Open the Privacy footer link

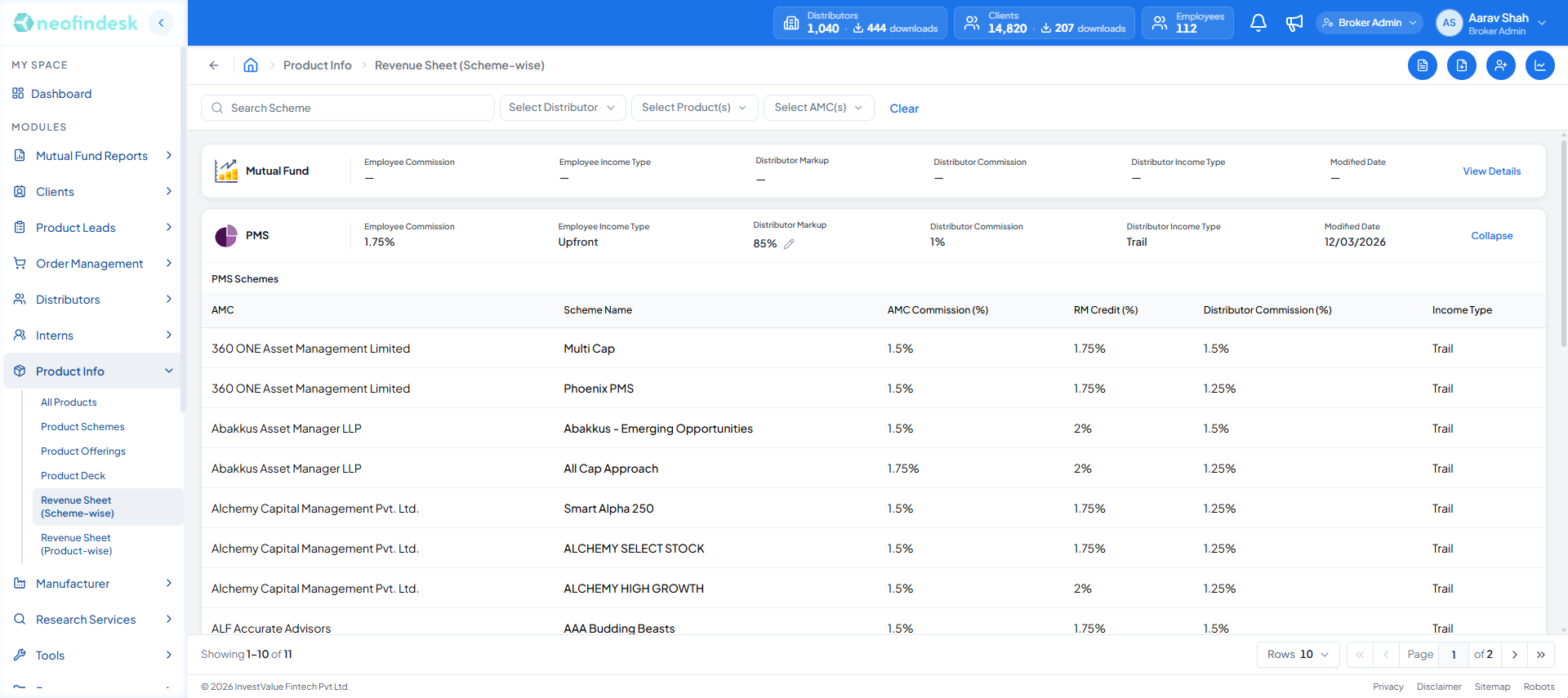[x=1388, y=687]
